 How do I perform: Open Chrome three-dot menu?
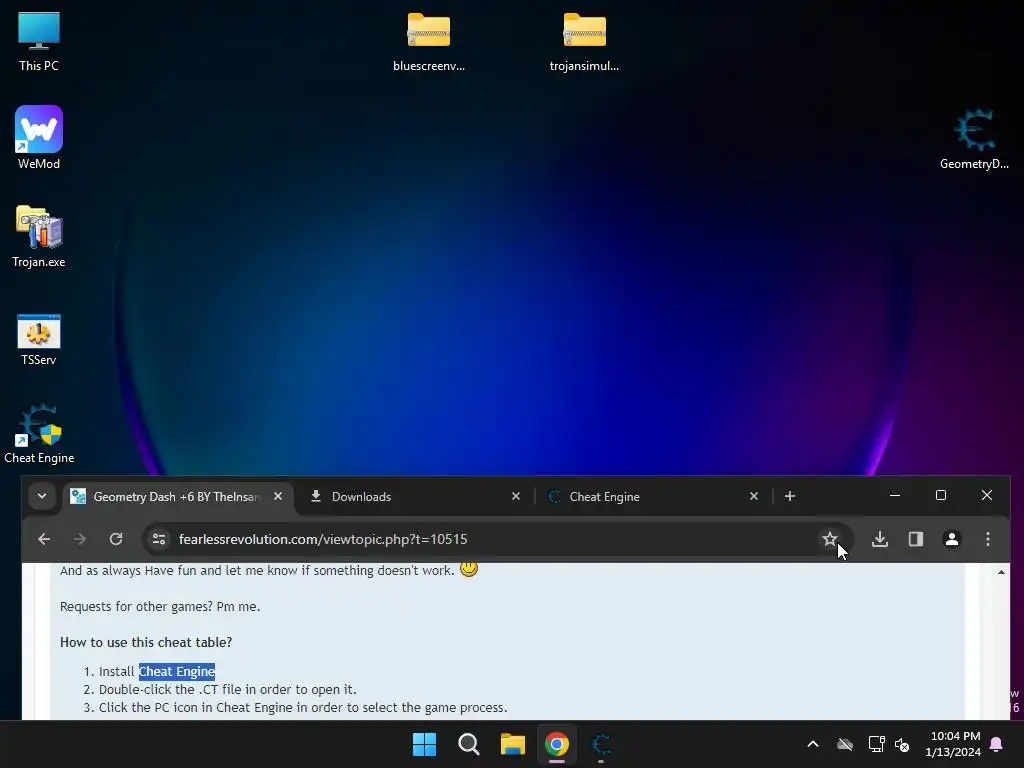987,539
